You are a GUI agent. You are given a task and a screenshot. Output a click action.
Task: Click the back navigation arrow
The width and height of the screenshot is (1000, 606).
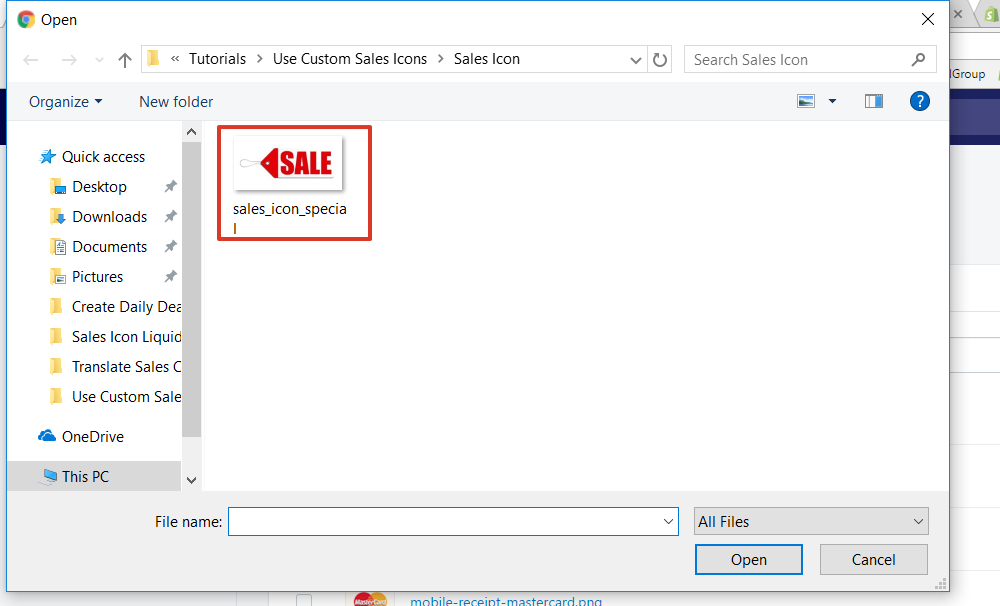coord(30,59)
